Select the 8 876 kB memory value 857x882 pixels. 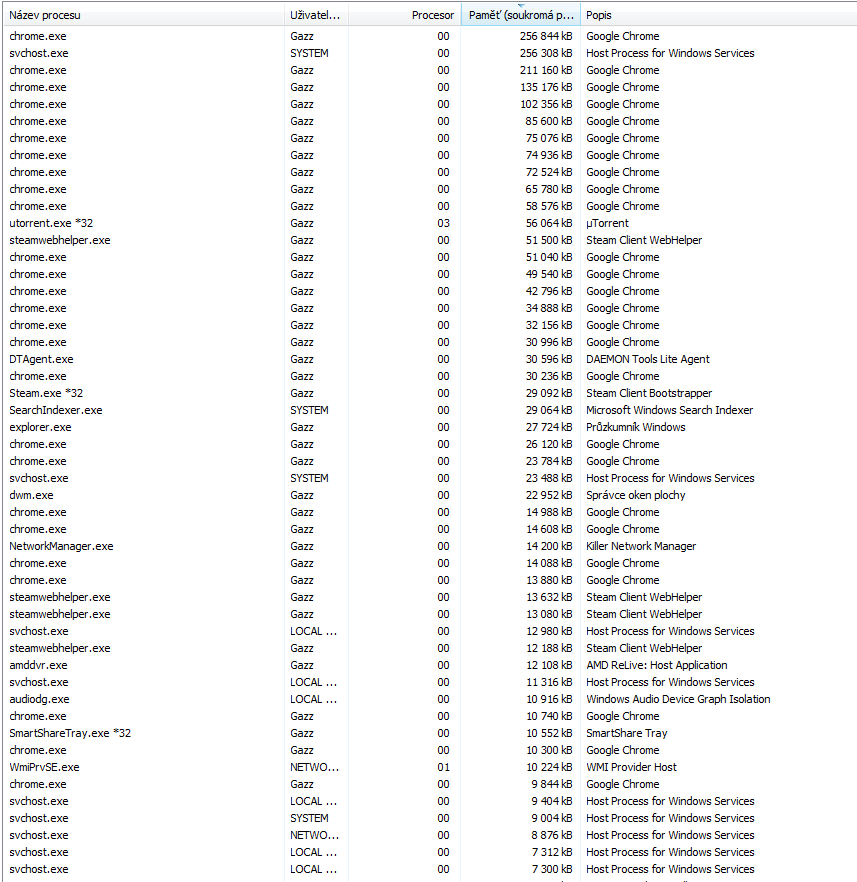tap(552, 835)
